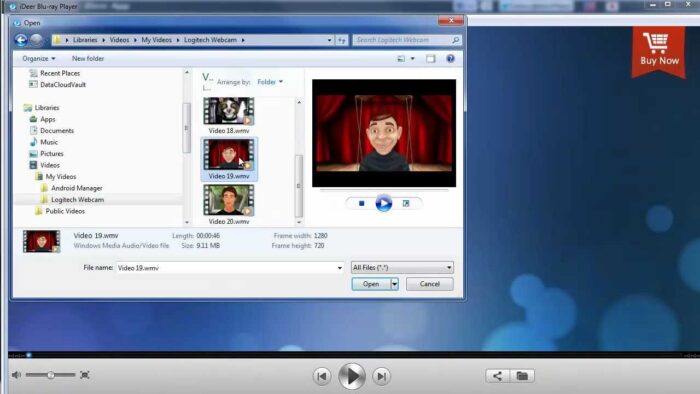Screen dimensions: 700x394
Task: Start playback with main play button
Action: 352,376
